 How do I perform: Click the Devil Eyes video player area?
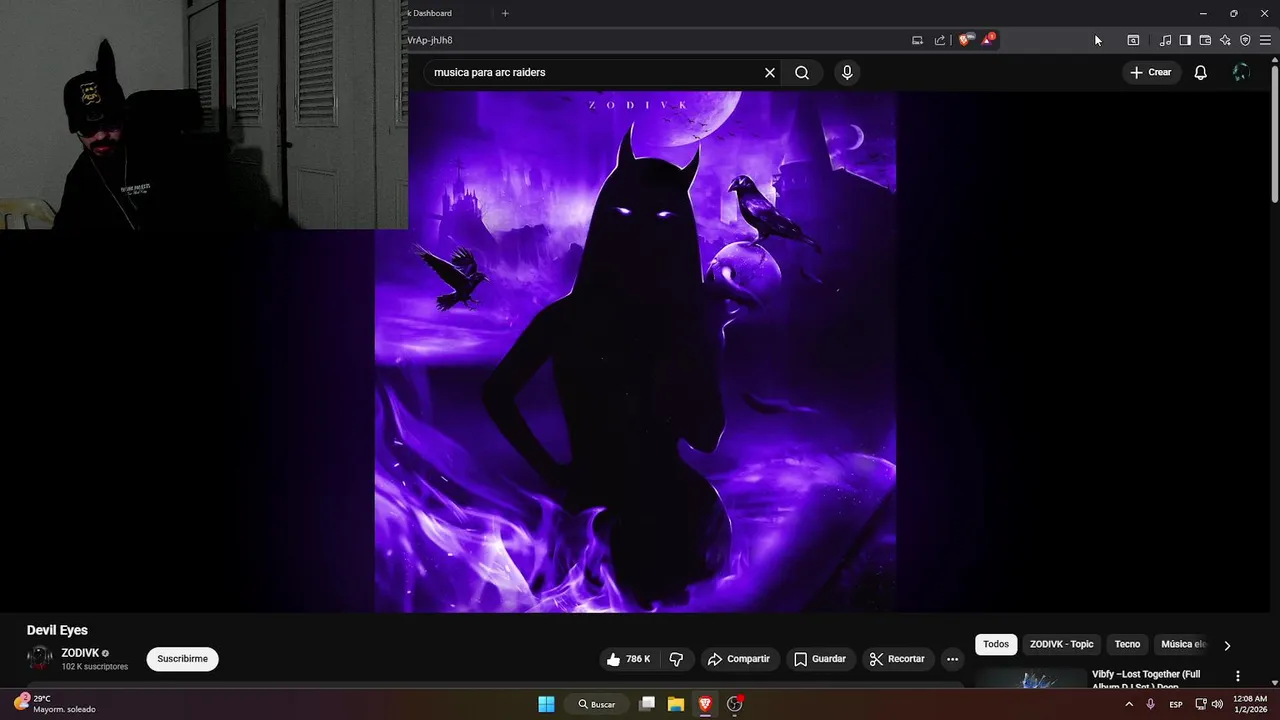[x=635, y=351]
